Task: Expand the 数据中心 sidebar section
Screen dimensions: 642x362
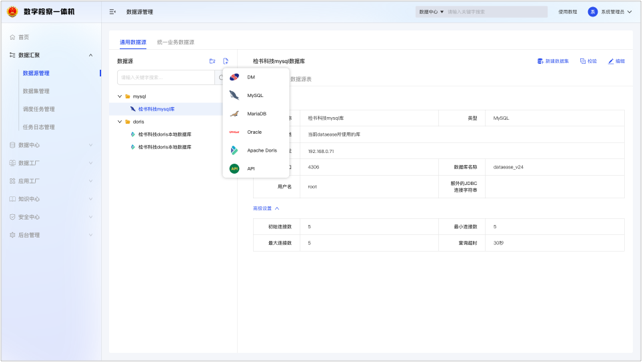Action: tap(90, 145)
